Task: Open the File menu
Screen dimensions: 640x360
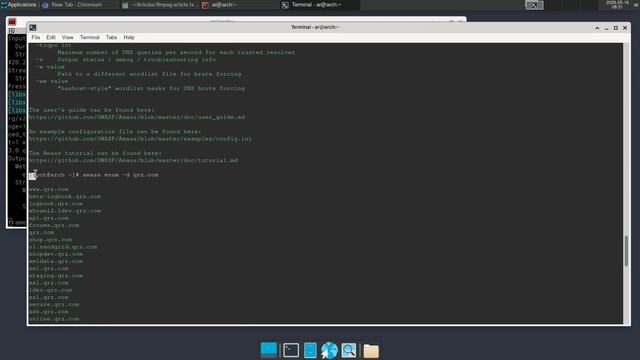Action: click(x=36, y=37)
